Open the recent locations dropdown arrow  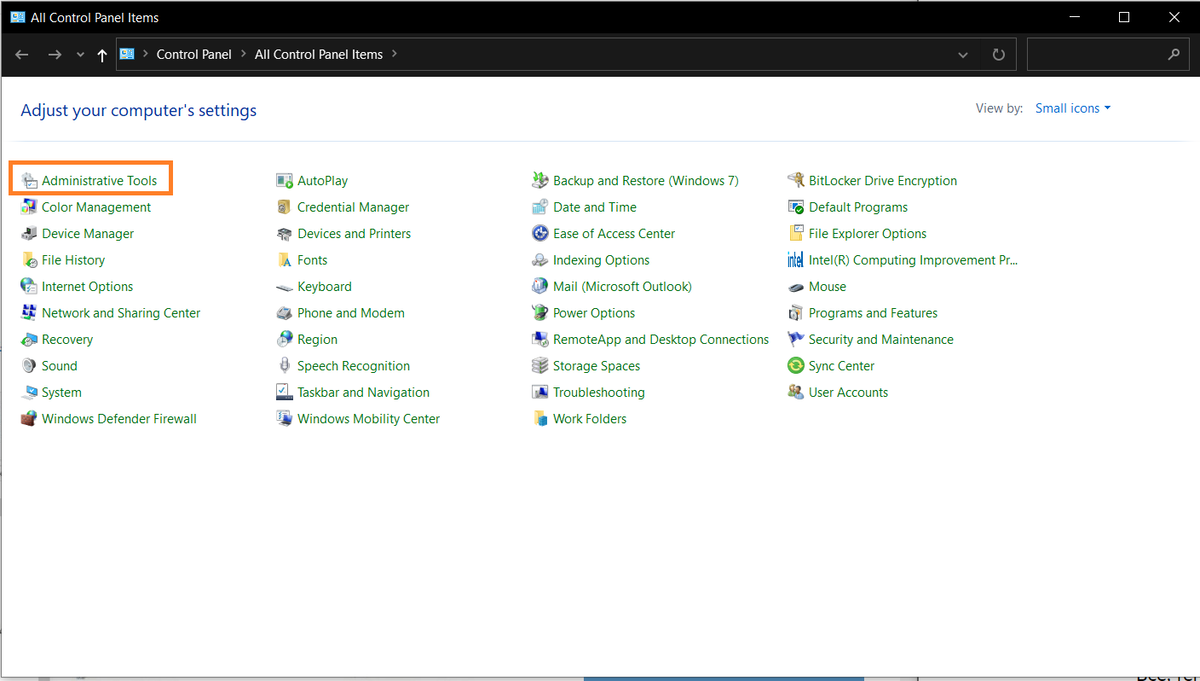click(80, 55)
